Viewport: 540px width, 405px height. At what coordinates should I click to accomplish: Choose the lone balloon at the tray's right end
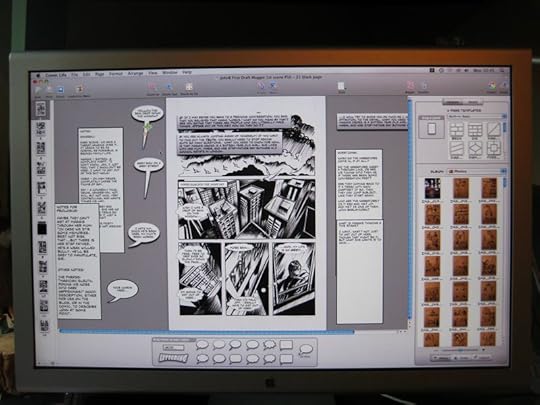(x=306, y=350)
